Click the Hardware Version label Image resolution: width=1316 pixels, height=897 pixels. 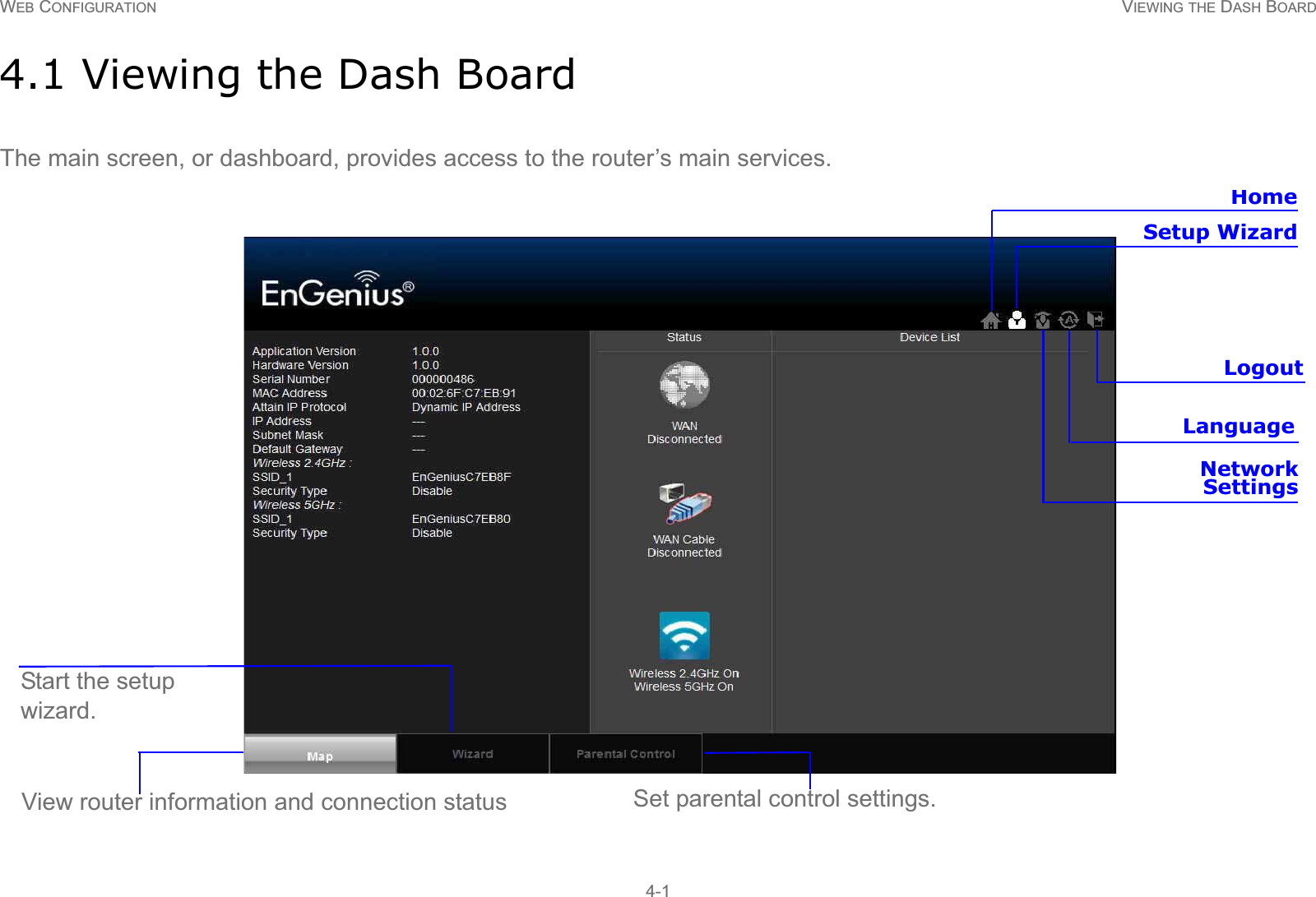tap(300, 365)
